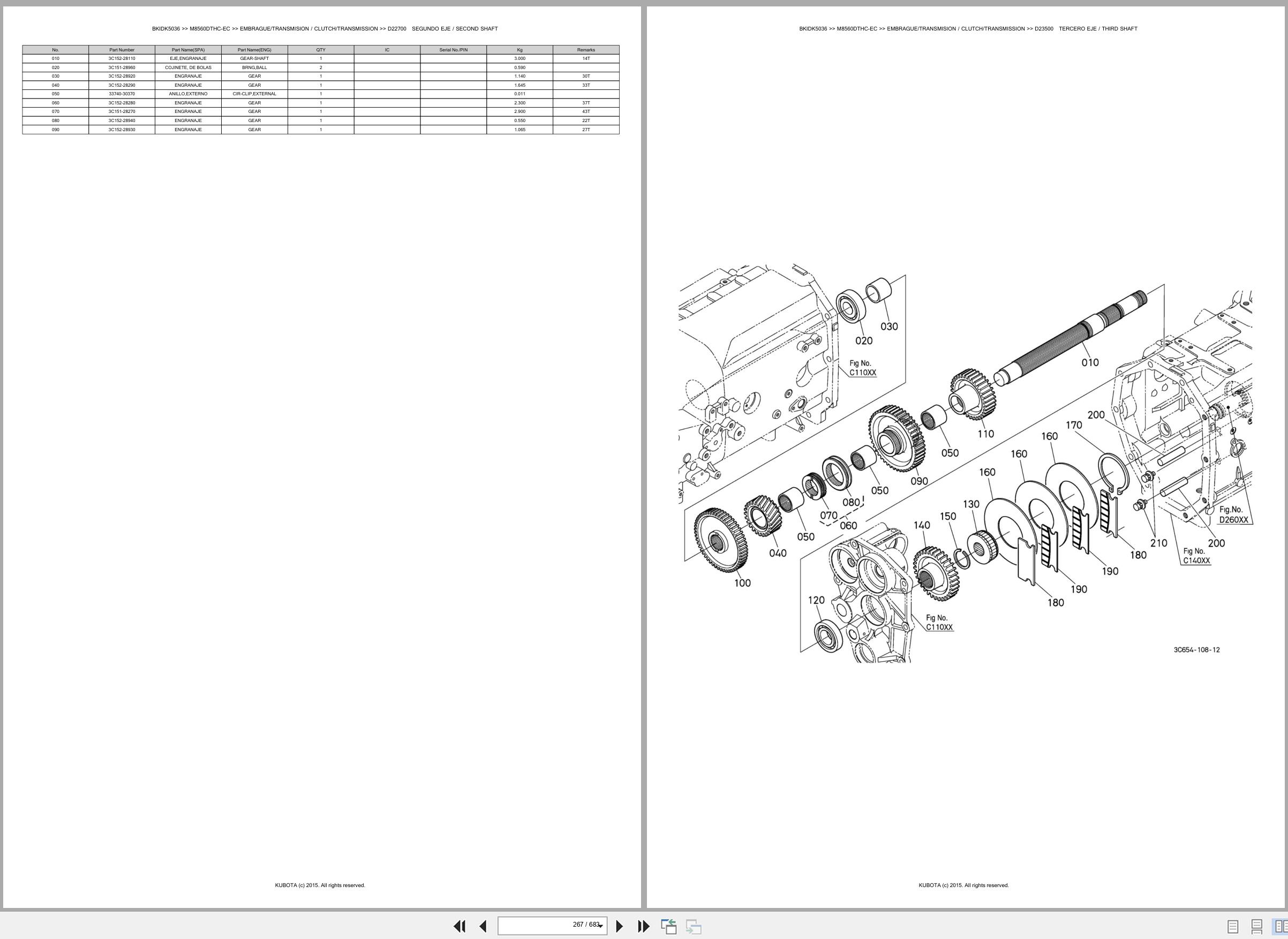Go to the next page
1288x939 pixels.
point(620,927)
